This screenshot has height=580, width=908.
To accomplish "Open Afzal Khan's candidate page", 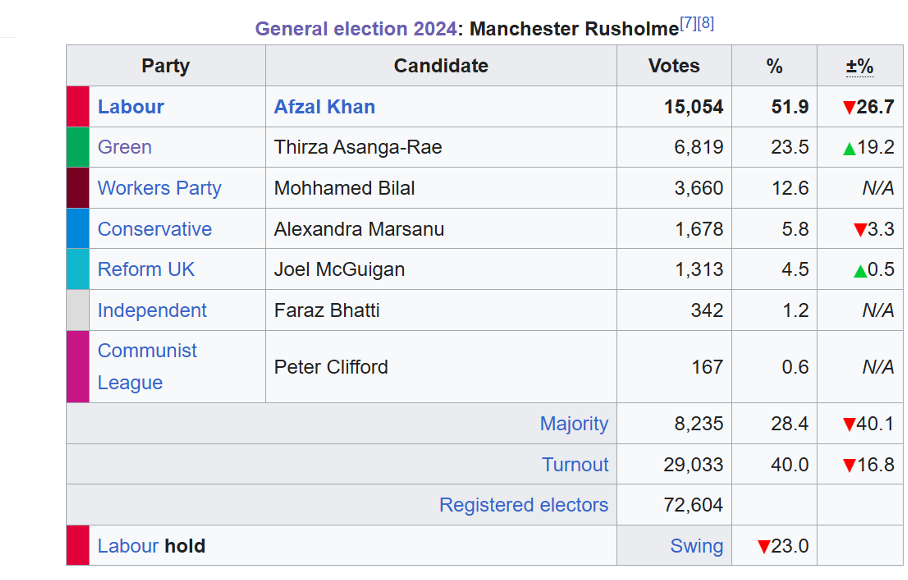I will point(325,107).
